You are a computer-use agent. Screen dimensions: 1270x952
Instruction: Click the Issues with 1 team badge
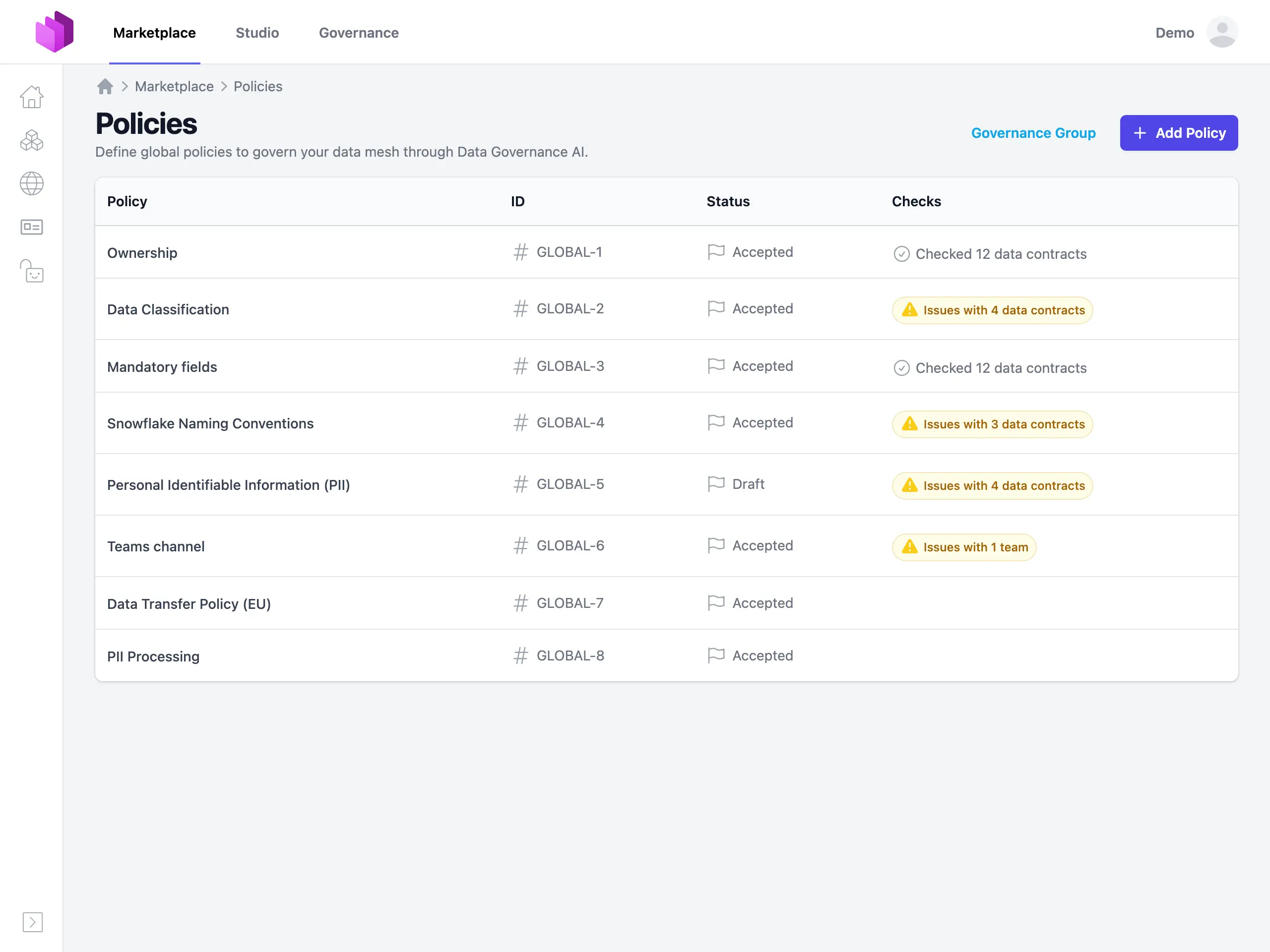point(963,547)
